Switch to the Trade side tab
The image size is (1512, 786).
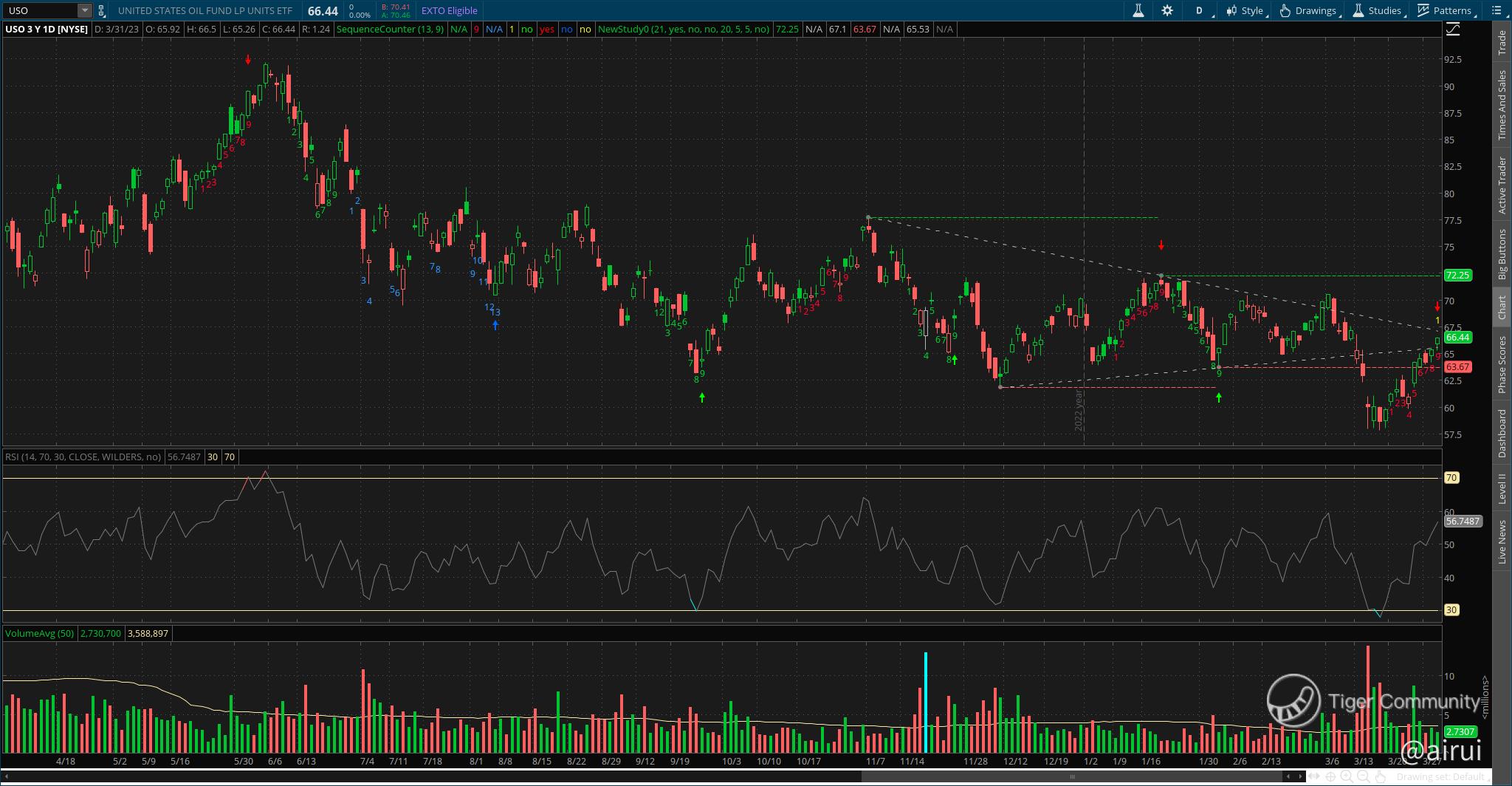point(1502,42)
